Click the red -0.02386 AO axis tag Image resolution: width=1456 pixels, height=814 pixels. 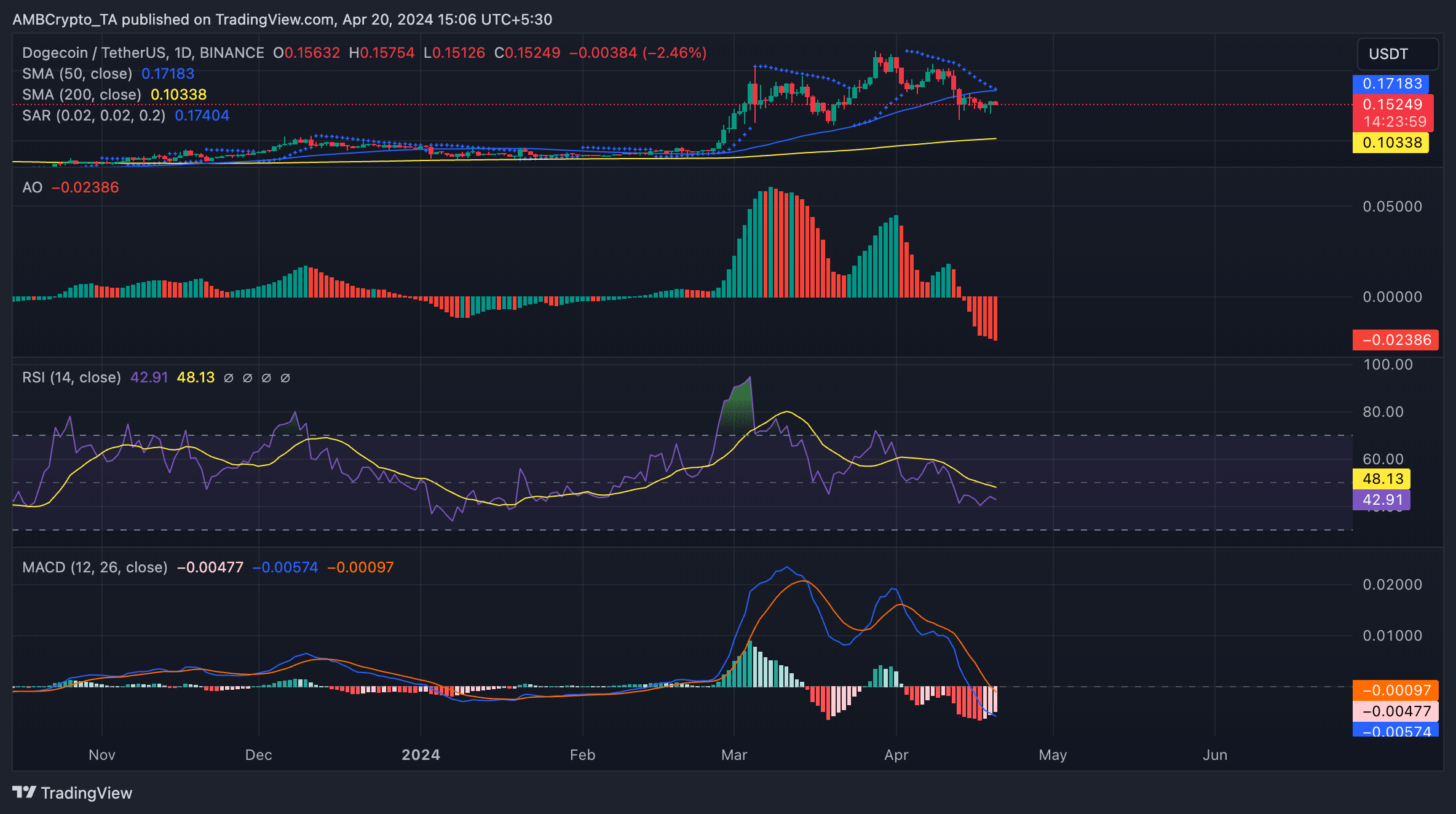click(x=1396, y=340)
